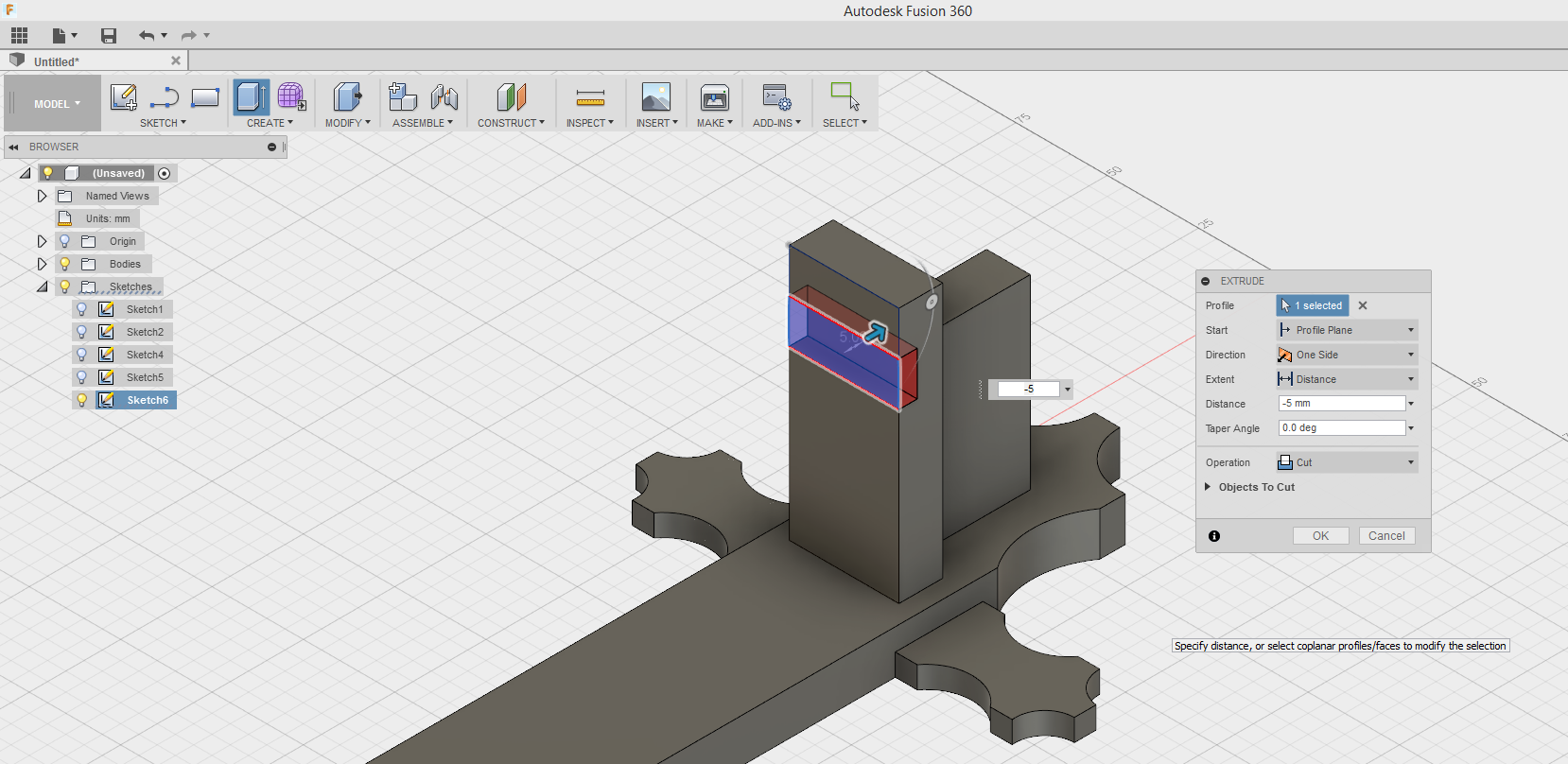Click the info icon in Extrude dialog
The width and height of the screenshot is (1568, 764).
[x=1214, y=536]
